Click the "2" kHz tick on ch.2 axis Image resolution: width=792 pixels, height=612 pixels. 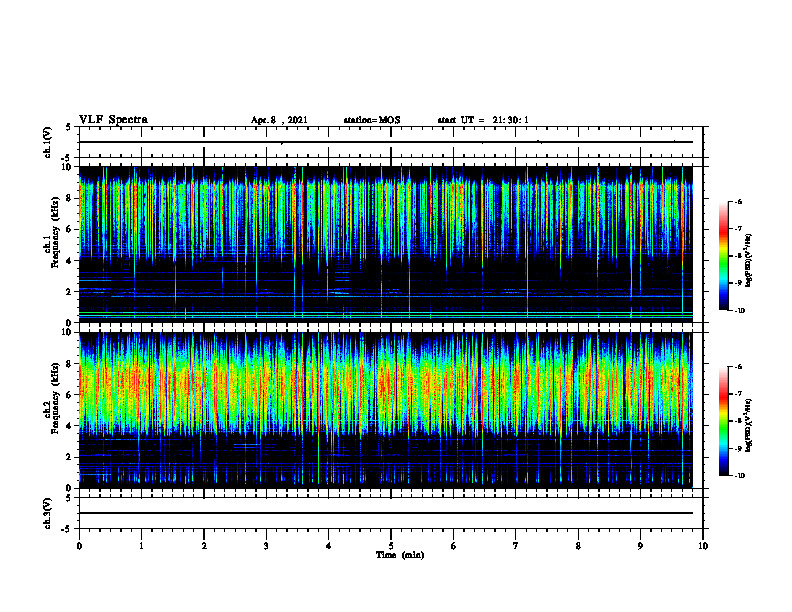point(69,457)
